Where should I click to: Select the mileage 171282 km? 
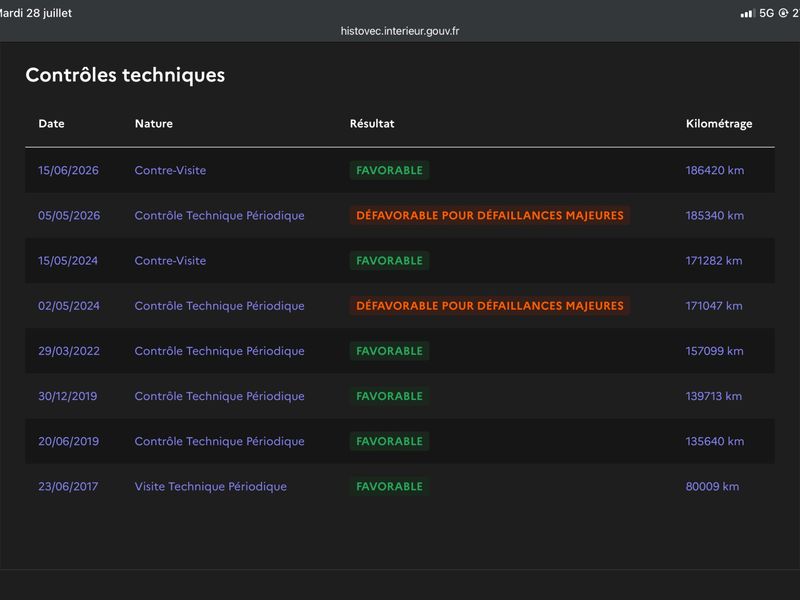pyautogui.click(x=714, y=261)
